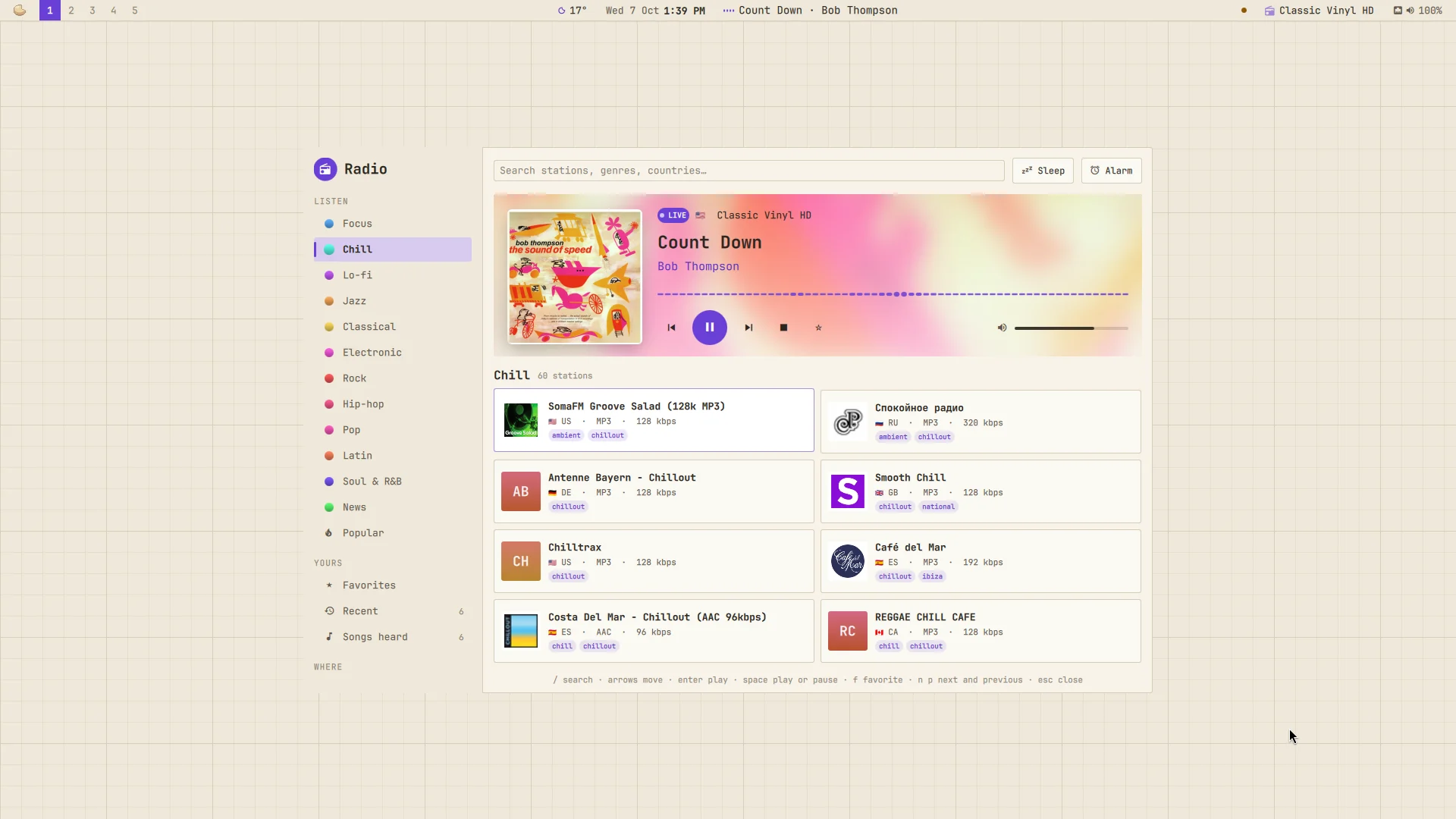Open the Alarm settings
The image size is (1456, 819).
(1111, 171)
